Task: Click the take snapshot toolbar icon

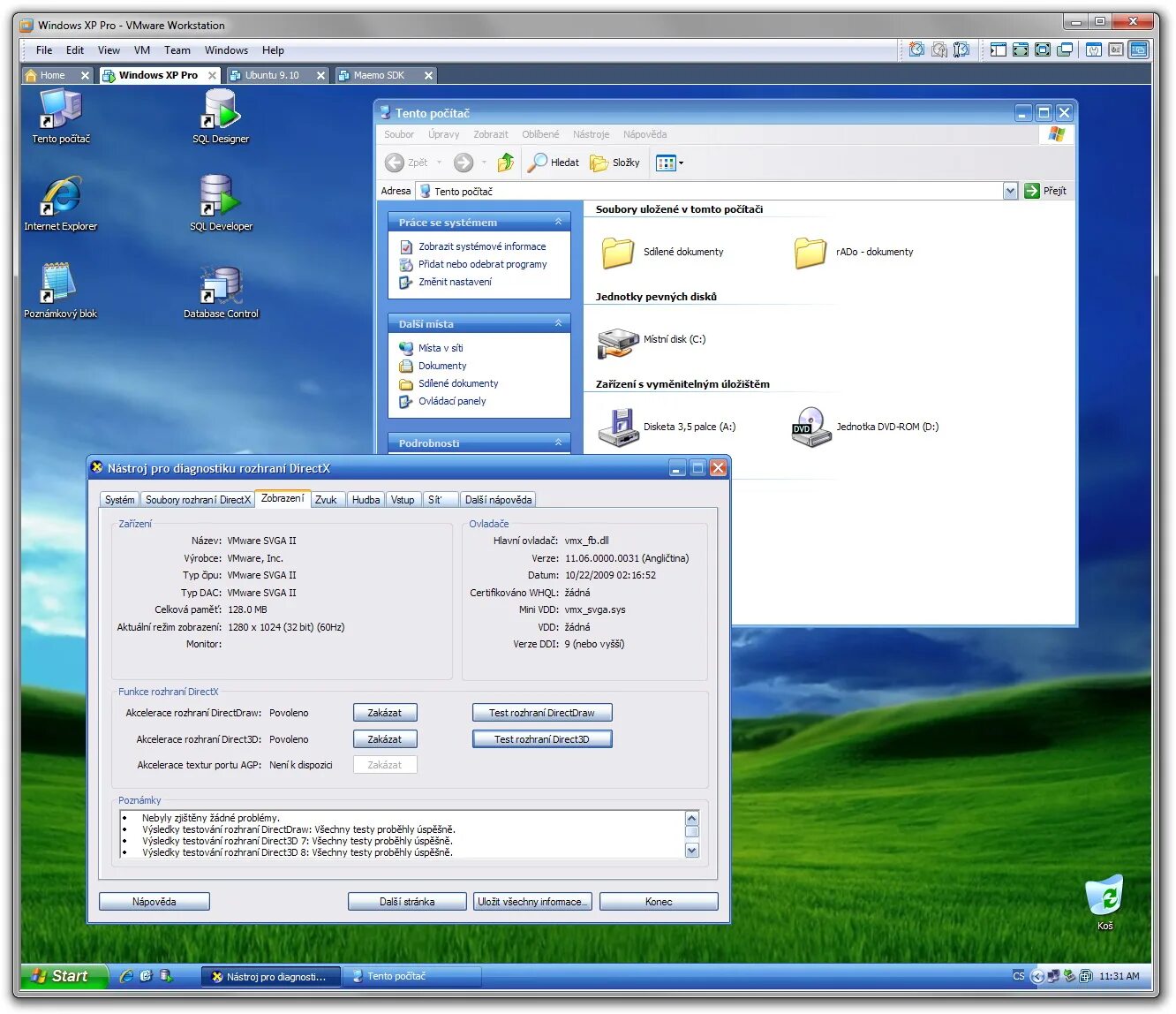Action: pos(916,49)
